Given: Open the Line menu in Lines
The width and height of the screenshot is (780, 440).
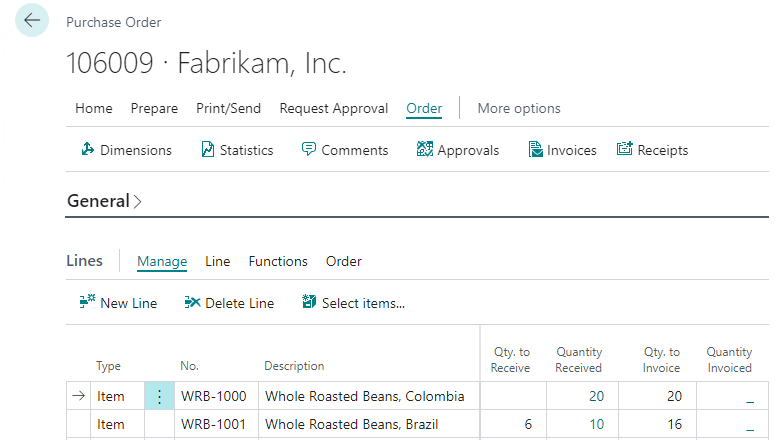Looking at the screenshot, I should click(217, 262).
